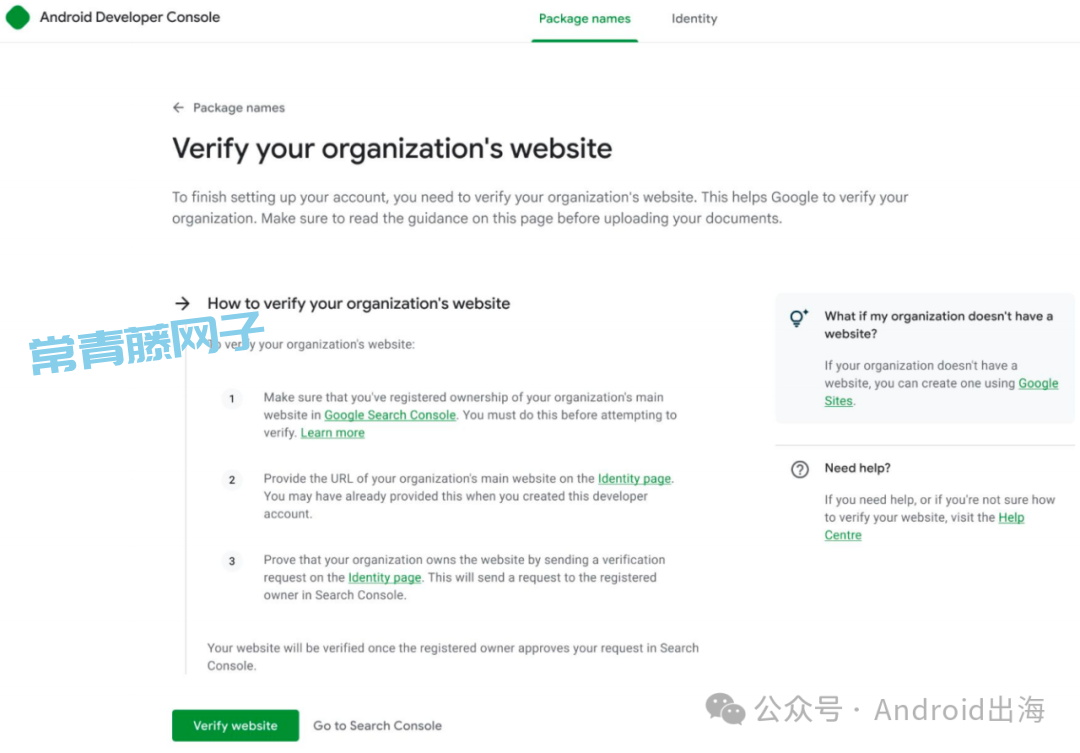Viewport: 1080px width, 753px height.
Task: Follow the Learn more link
Action: [333, 433]
